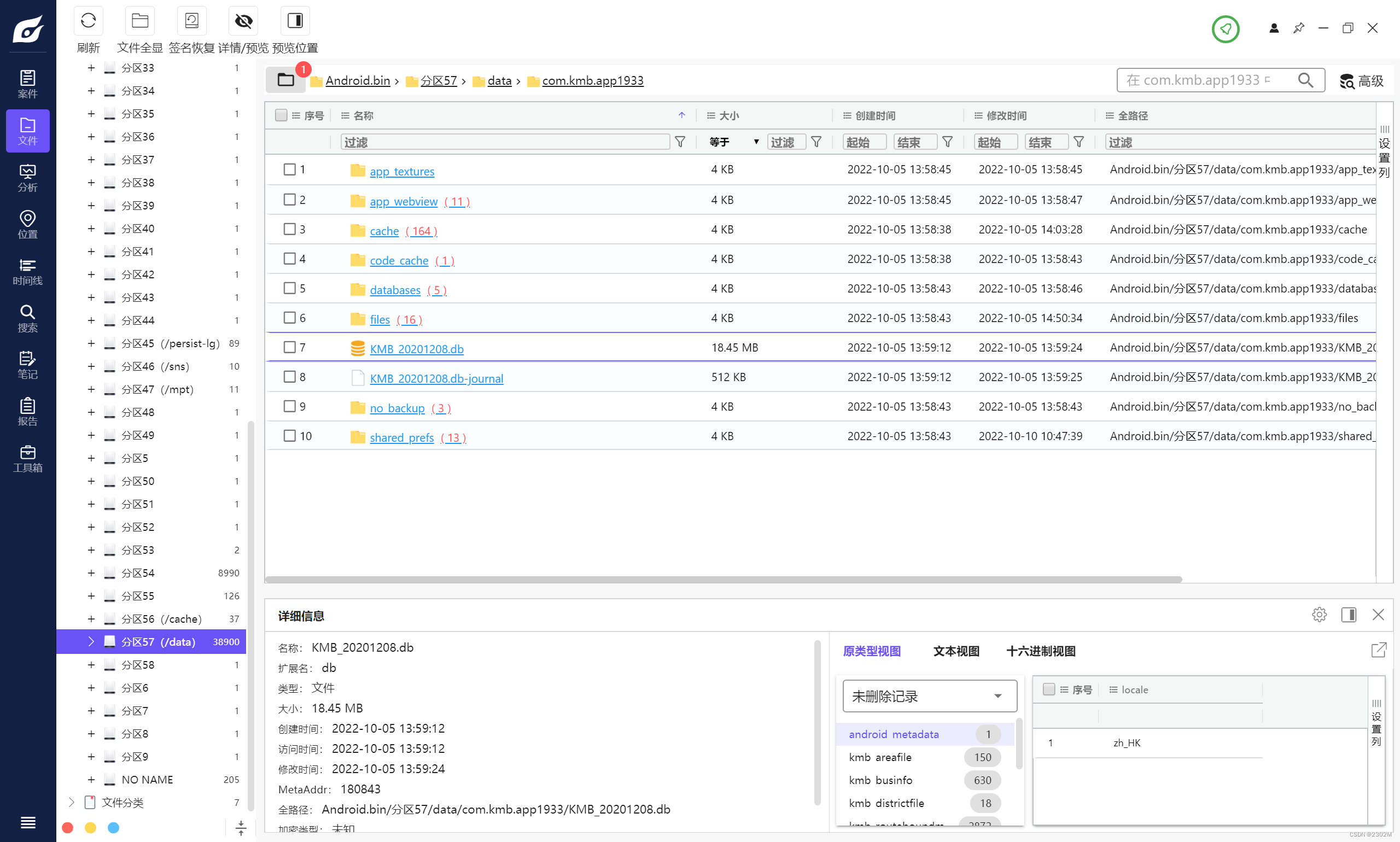Viewport: 1400px width, 842px height.
Task: Tick the checkbox for the databases row
Action: (289, 288)
